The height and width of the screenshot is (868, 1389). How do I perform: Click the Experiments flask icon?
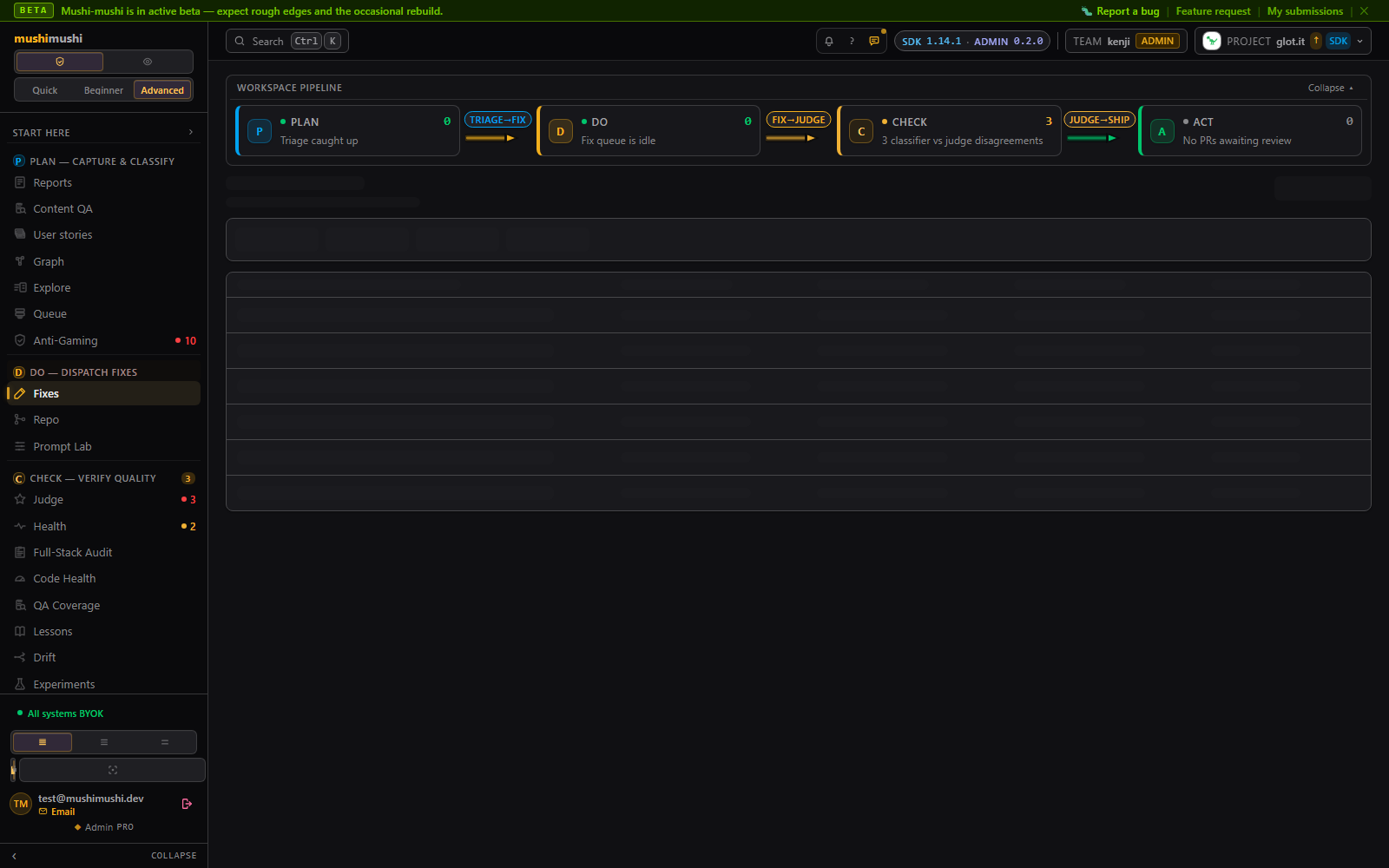pos(20,684)
